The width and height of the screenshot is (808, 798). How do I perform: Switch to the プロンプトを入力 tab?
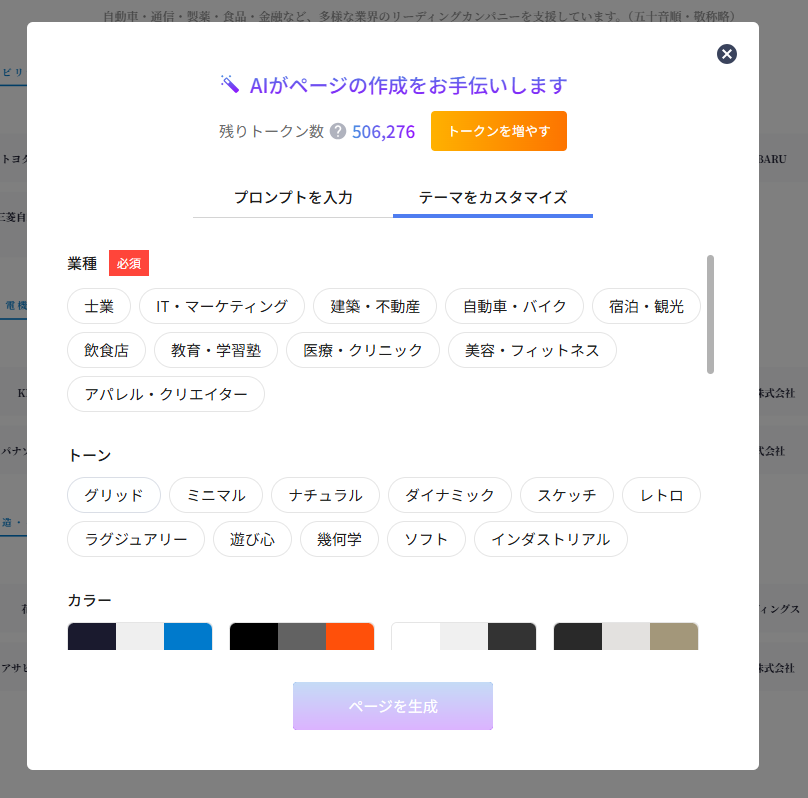[x=293, y=197]
